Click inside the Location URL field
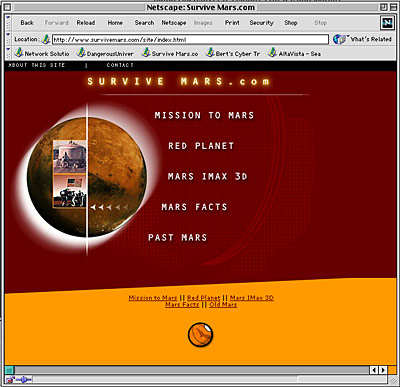 [190, 39]
